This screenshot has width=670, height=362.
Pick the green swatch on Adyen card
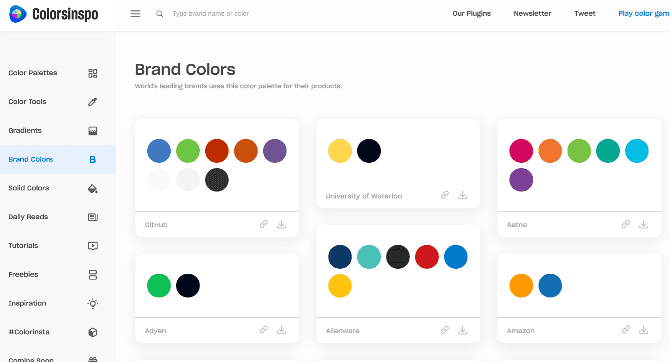coord(159,285)
